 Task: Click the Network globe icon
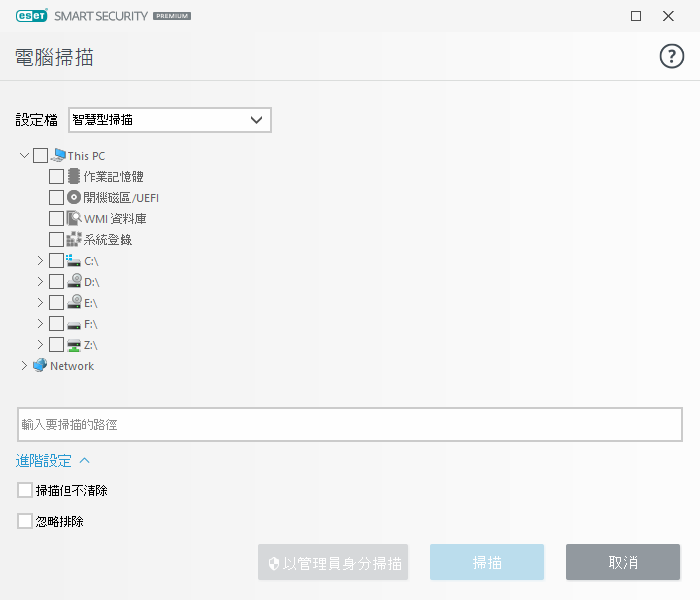(40, 366)
